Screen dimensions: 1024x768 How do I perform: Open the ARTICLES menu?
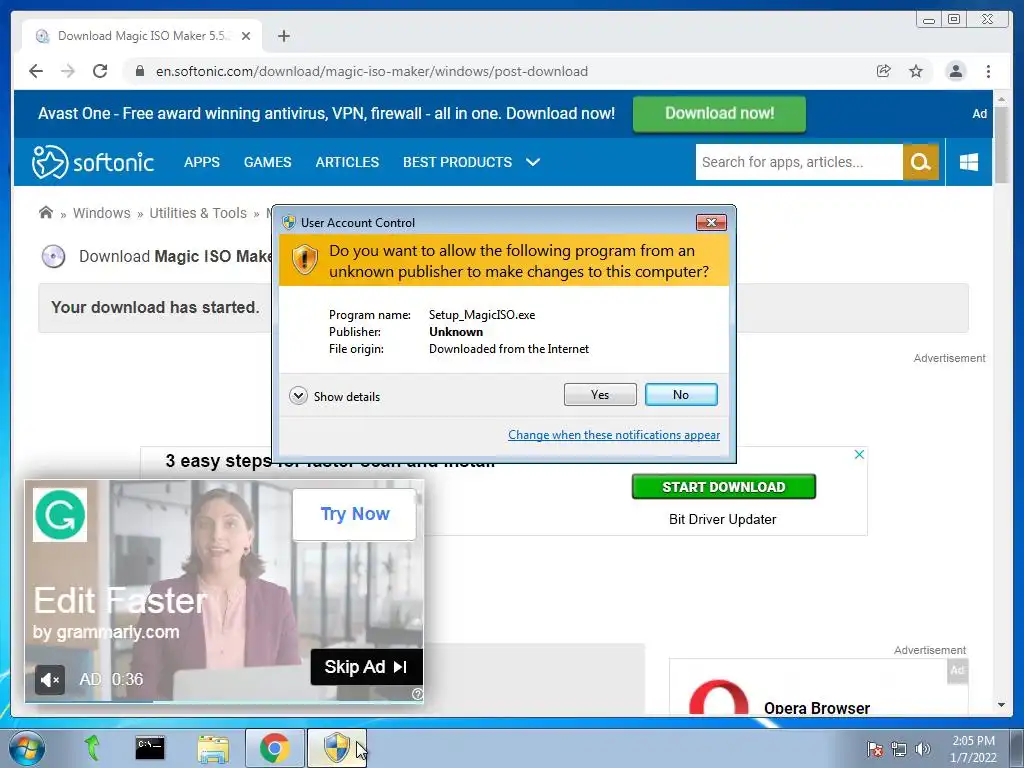pyautogui.click(x=347, y=162)
